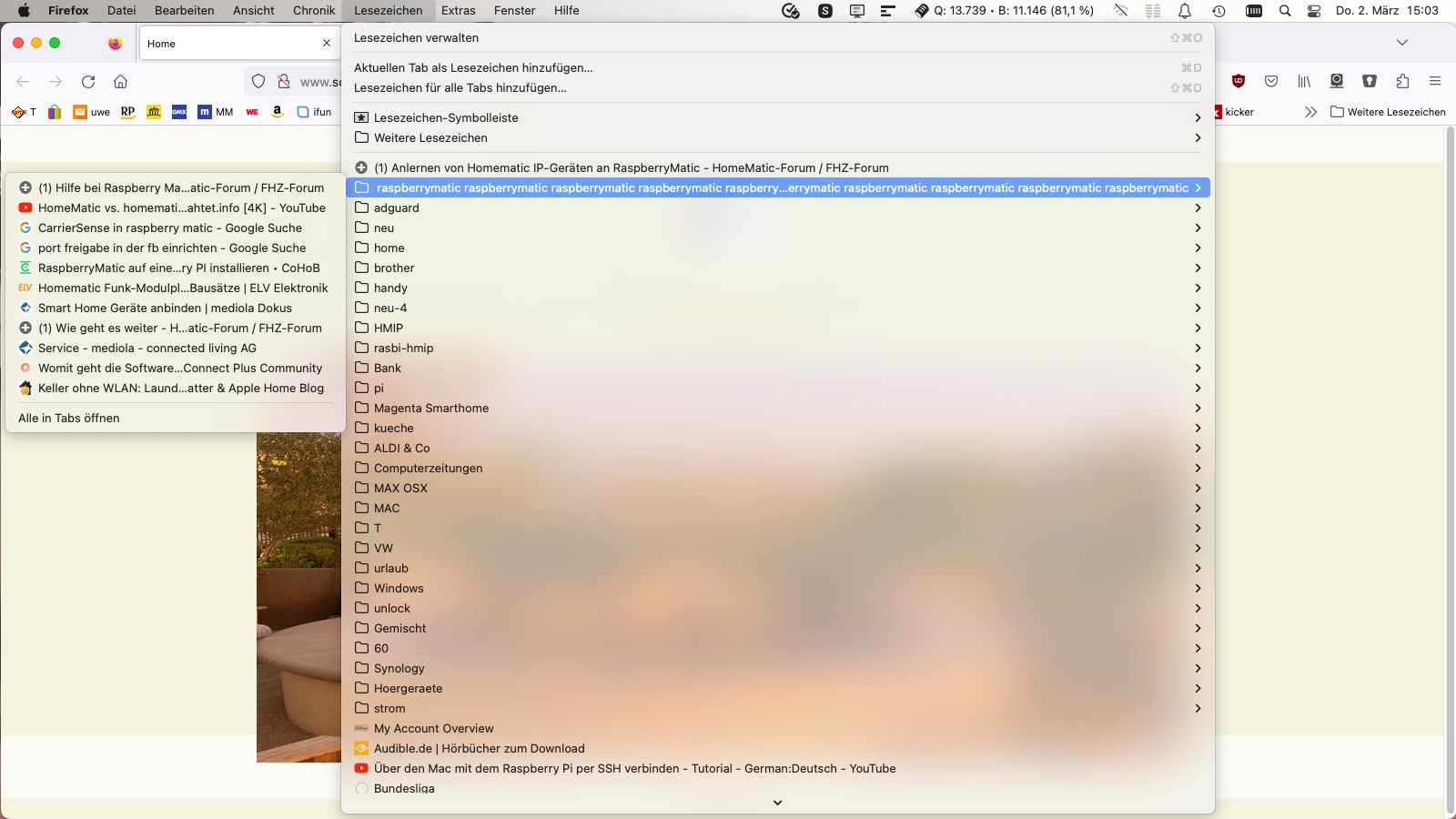The width and height of the screenshot is (1456, 819).
Task: Open the RP bookmark in bookmarks toolbar
Action: [x=128, y=112]
